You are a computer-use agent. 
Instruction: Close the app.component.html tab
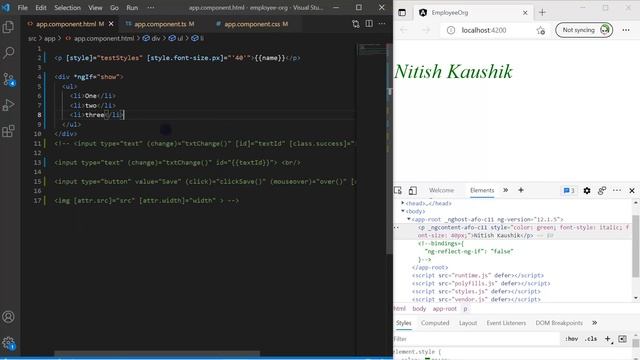point(111,24)
